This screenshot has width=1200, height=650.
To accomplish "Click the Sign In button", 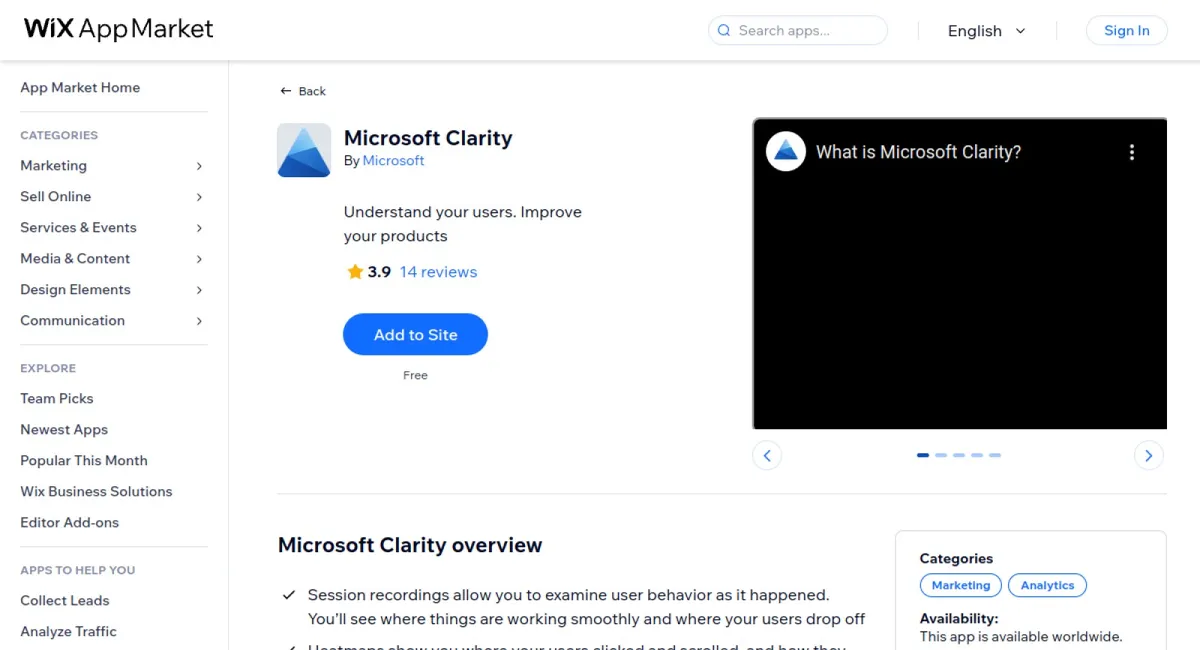I will click(x=1126, y=30).
